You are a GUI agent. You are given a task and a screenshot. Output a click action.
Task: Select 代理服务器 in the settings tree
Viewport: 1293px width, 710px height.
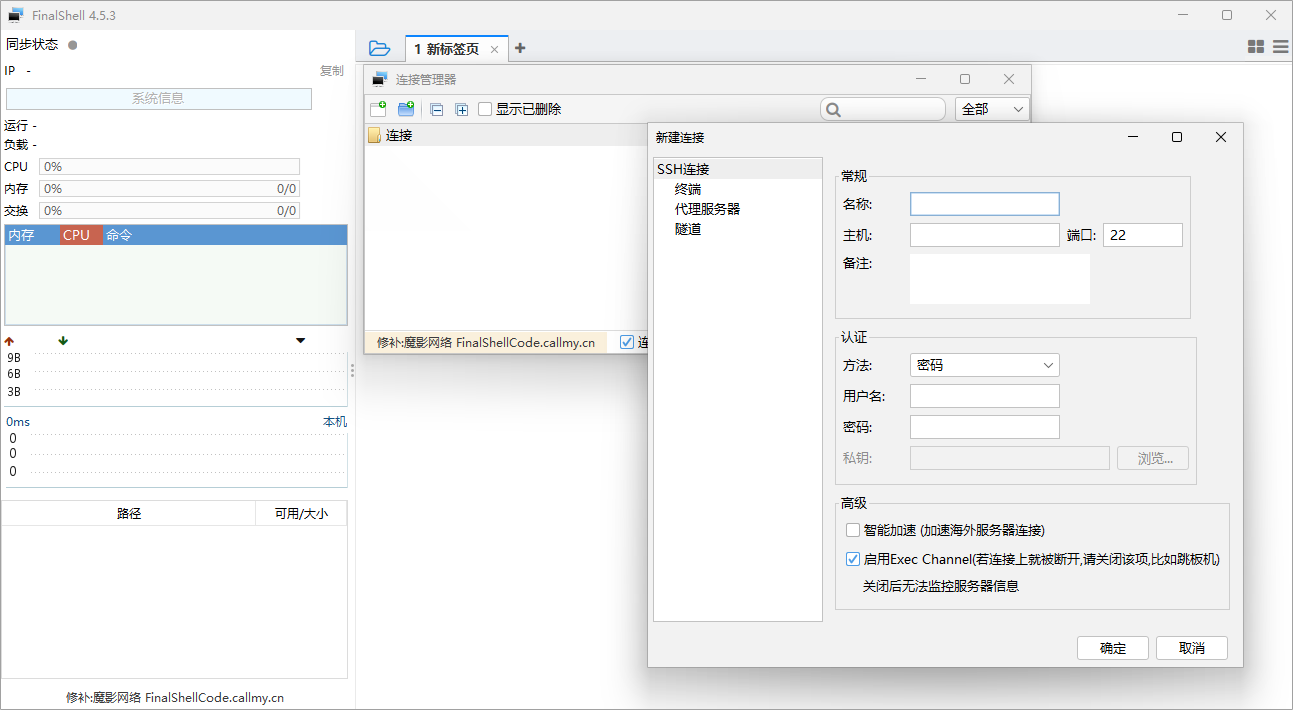[x=707, y=209]
